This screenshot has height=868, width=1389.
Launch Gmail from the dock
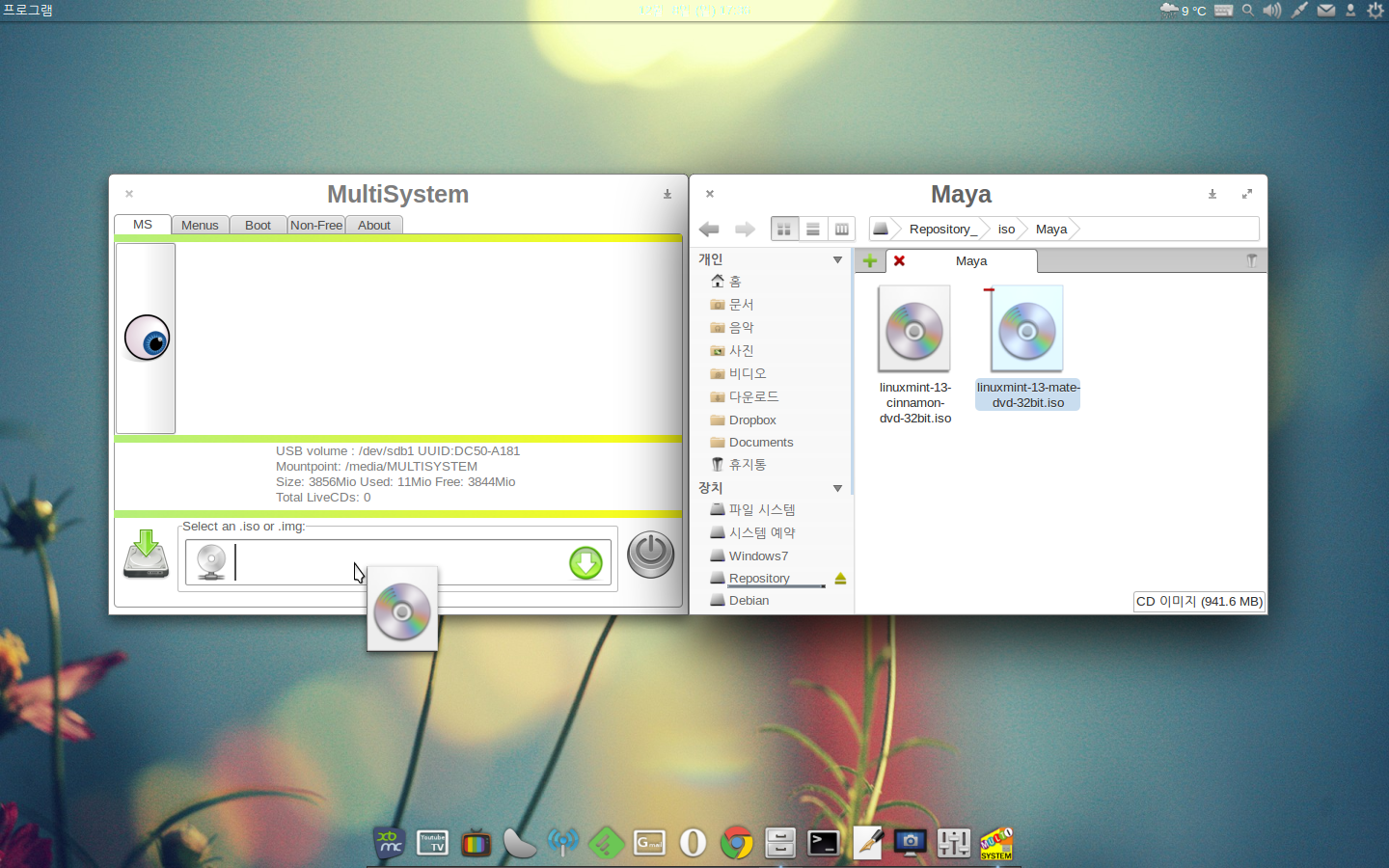pyautogui.click(x=650, y=843)
